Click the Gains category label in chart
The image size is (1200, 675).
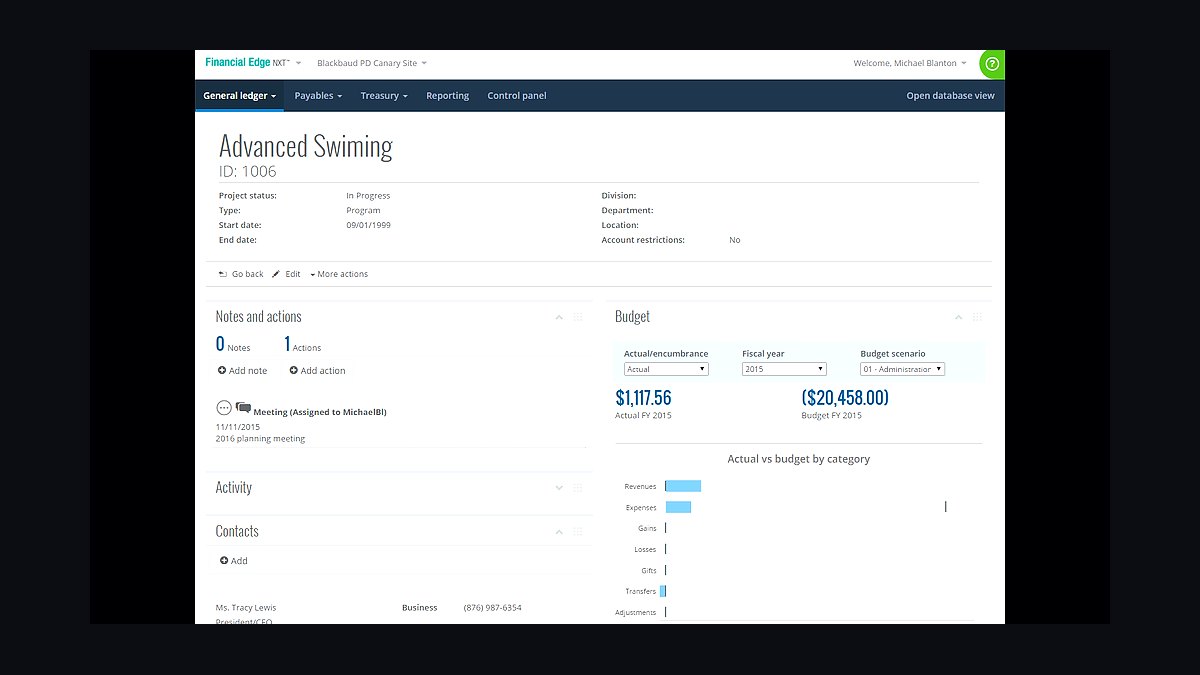648,528
